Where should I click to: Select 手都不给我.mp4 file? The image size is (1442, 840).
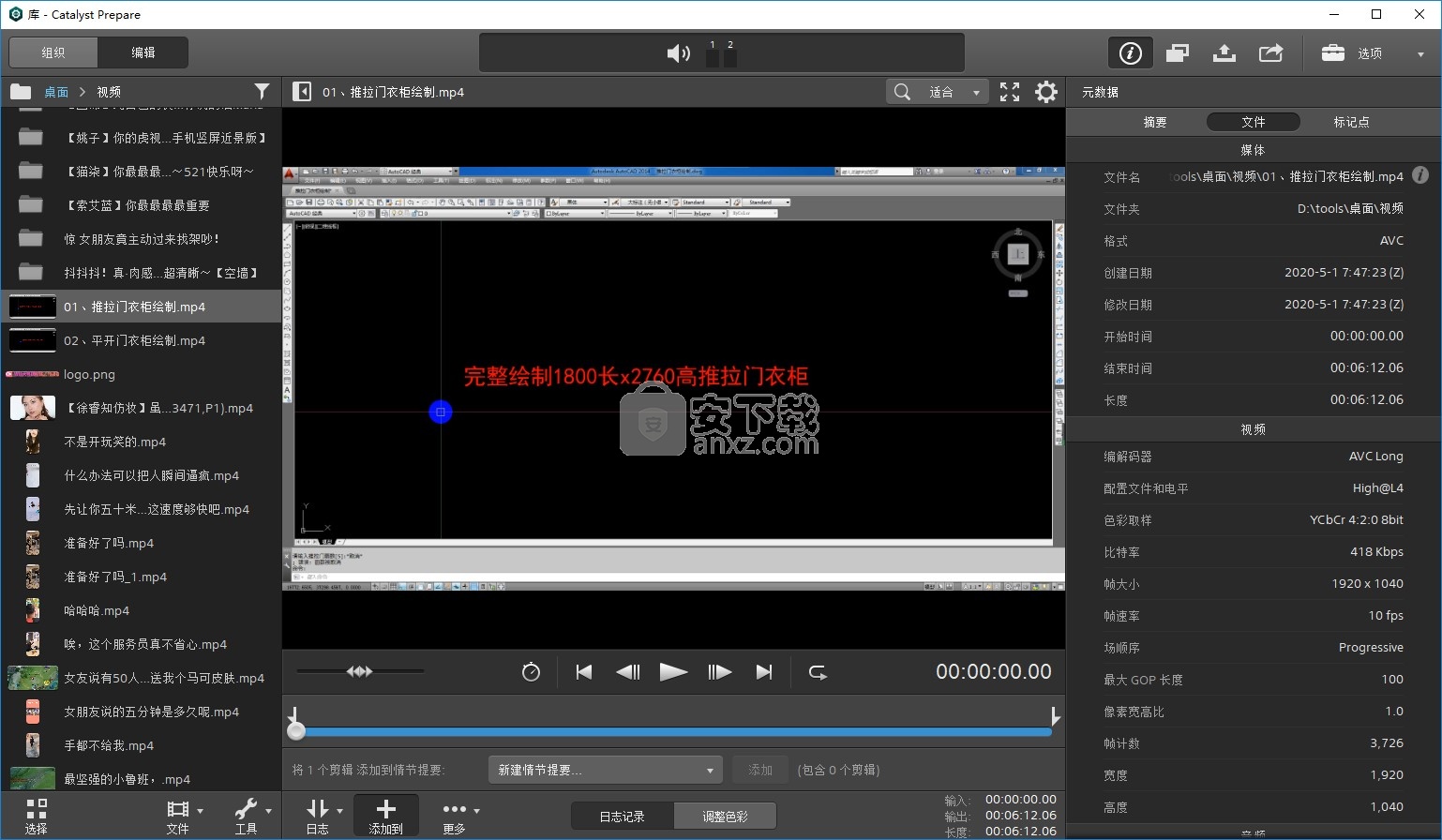click(141, 745)
